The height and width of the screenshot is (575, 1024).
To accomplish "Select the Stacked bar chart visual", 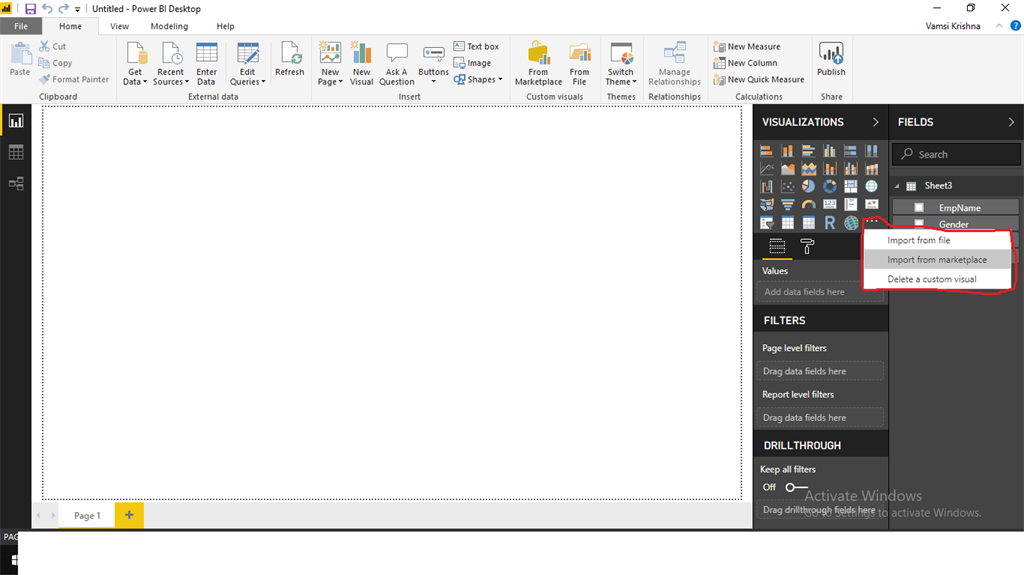I will pos(767,151).
